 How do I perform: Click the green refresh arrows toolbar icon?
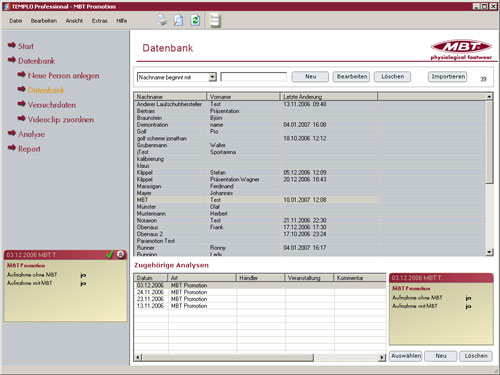coord(195,20)
